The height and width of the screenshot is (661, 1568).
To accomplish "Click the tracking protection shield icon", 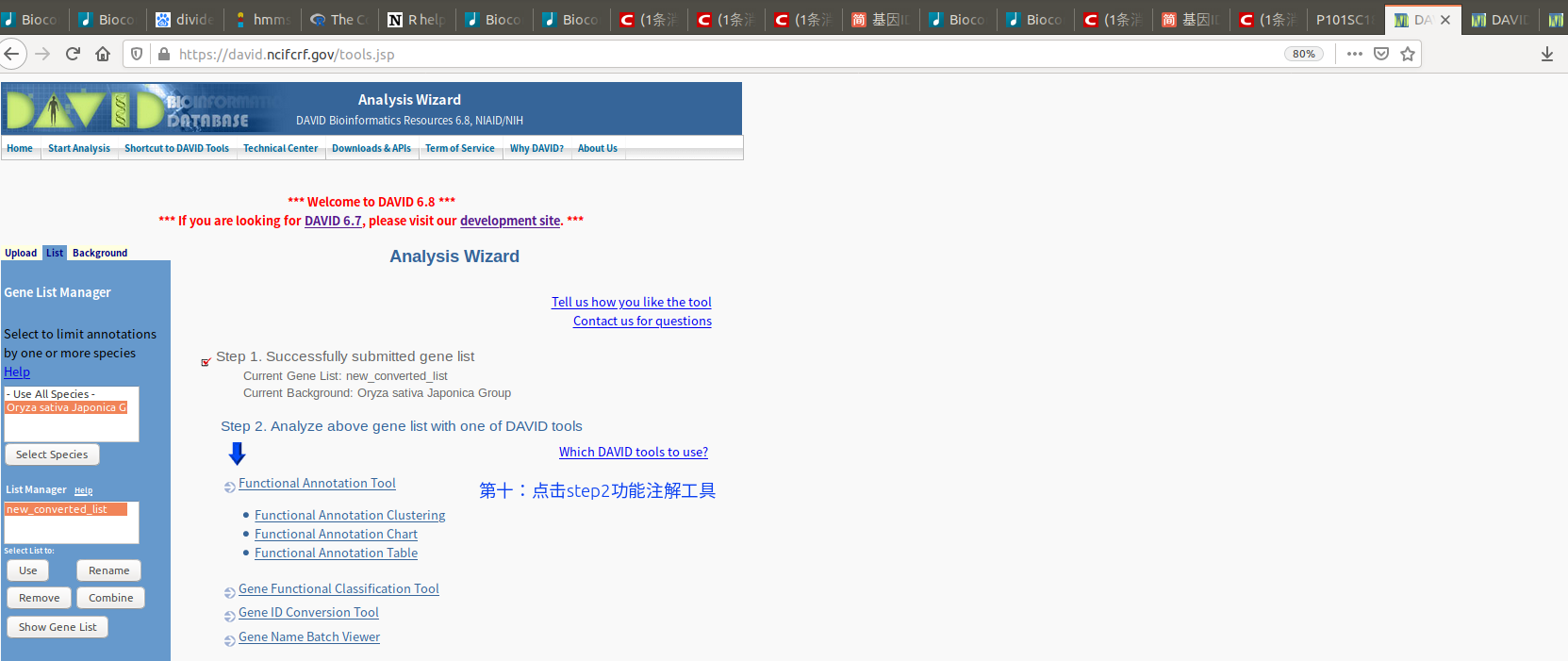I will point(137,54).
